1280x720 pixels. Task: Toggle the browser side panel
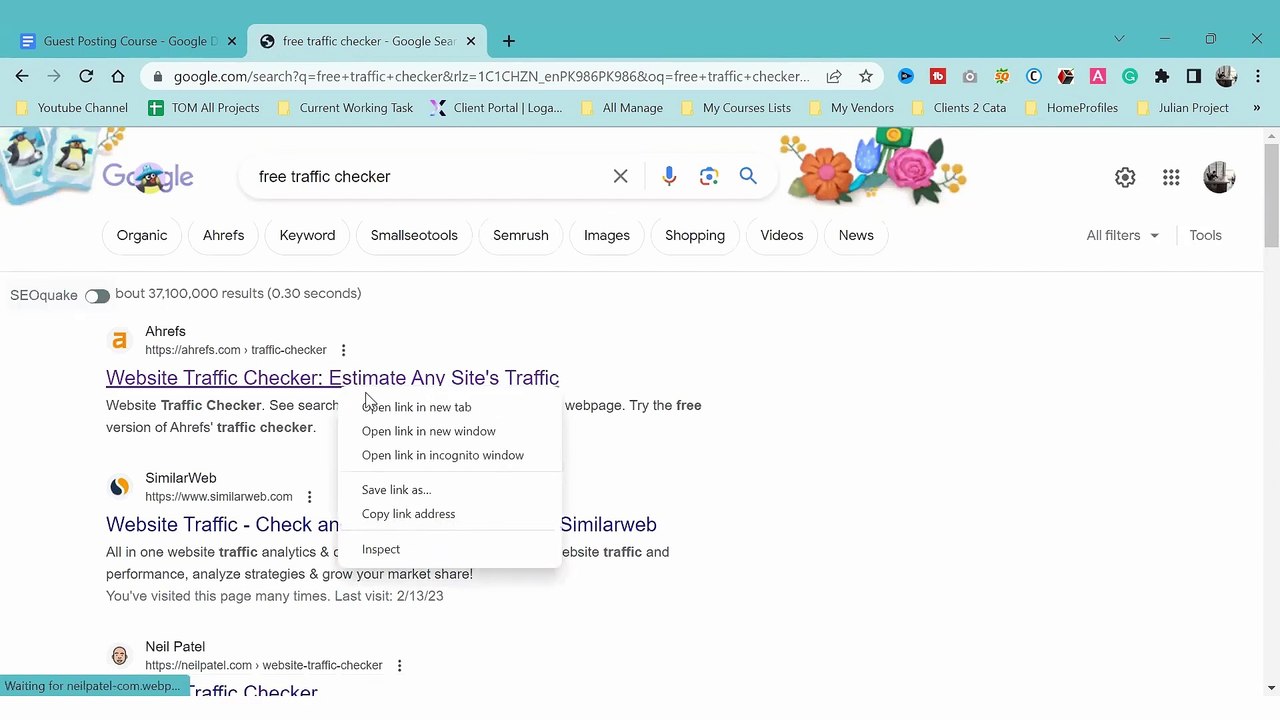[1194, 76]
